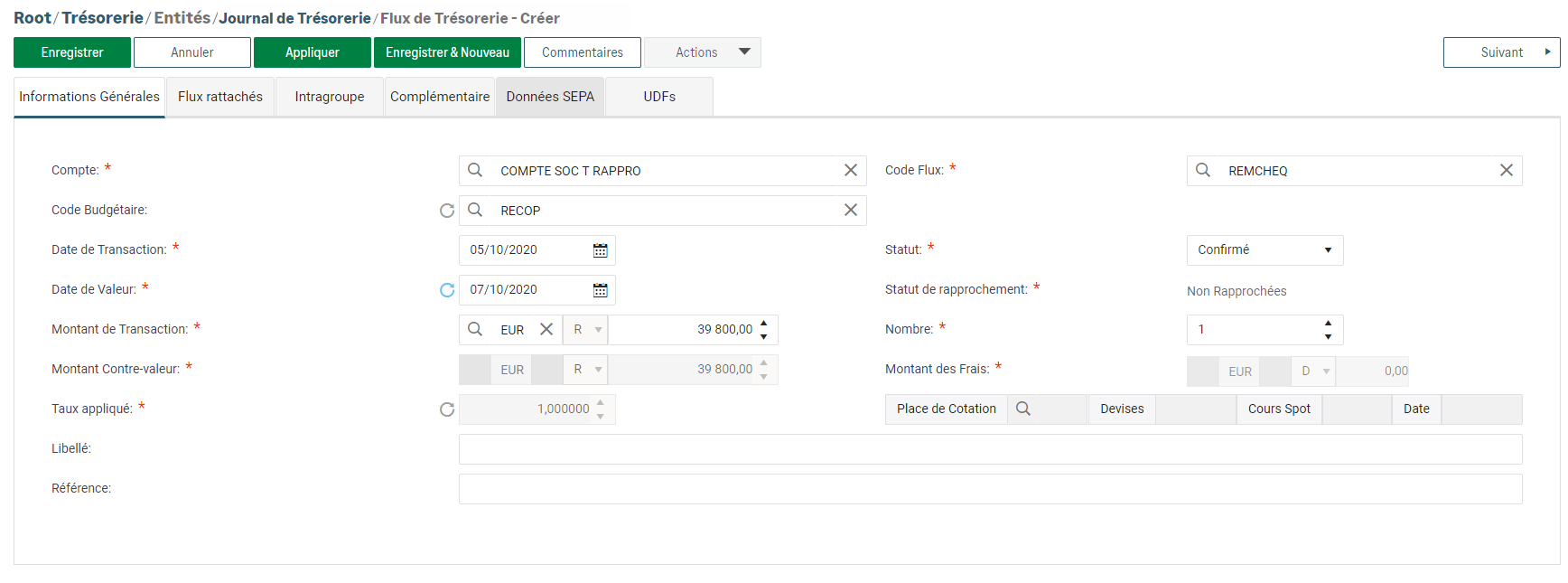Image resolution: width=1568 pixels, height=583 pixels.
Task: Clear the COMPTE SOC T RAPPRO value
Action: pos(850,170)
